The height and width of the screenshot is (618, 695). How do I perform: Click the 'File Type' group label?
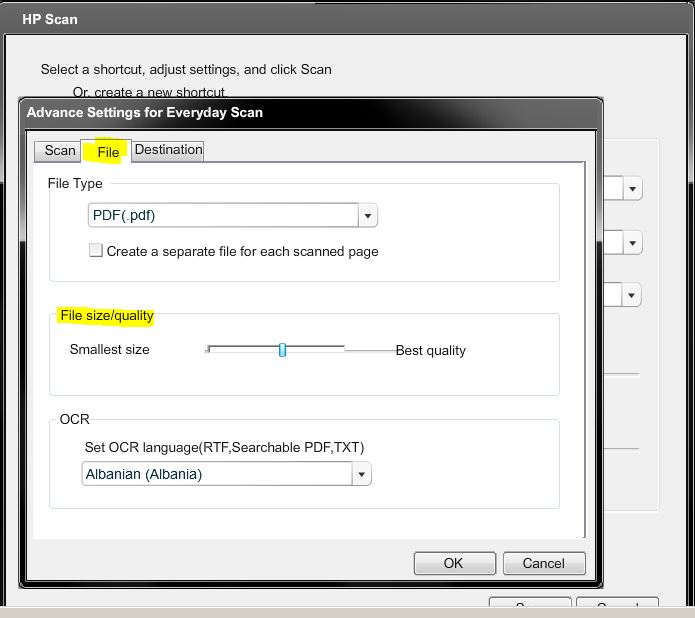pos(75,184)
